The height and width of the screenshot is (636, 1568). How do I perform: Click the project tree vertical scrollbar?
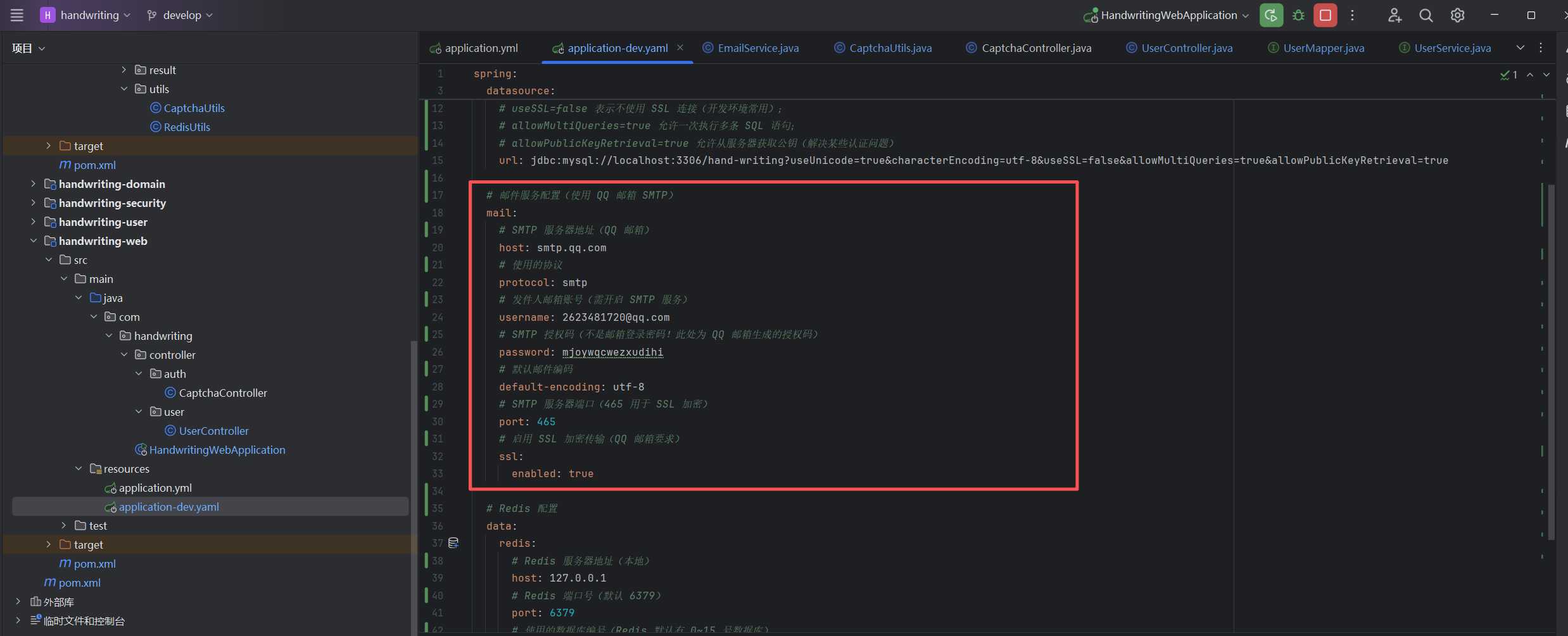pos(414,487)
